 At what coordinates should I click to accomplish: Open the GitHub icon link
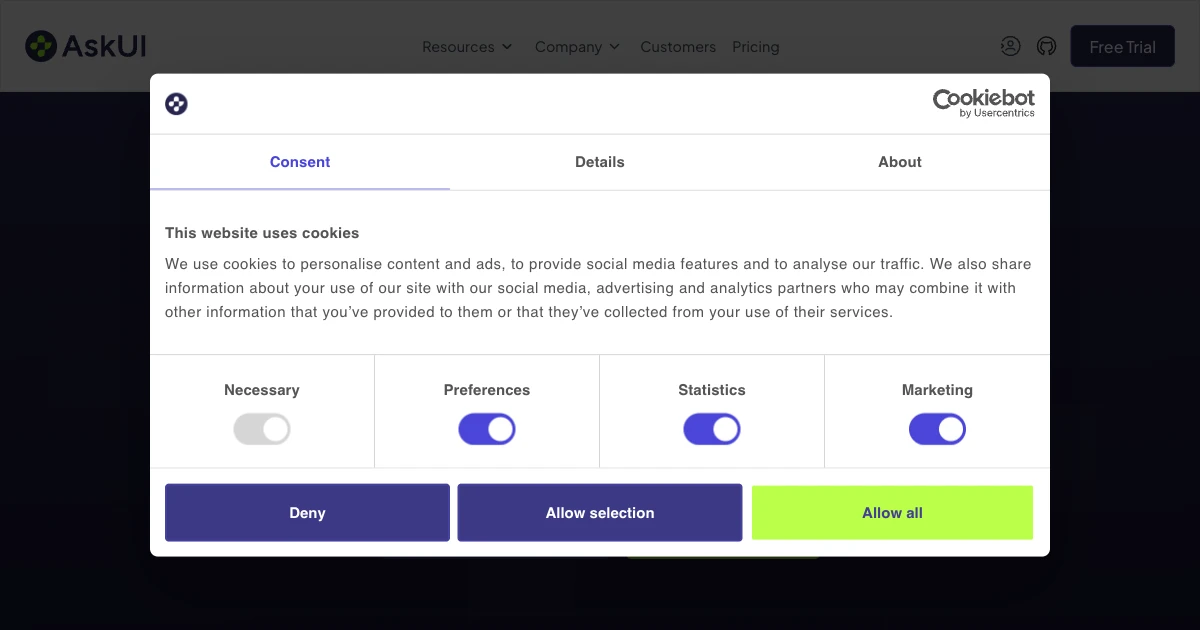tap(1047, 46)
